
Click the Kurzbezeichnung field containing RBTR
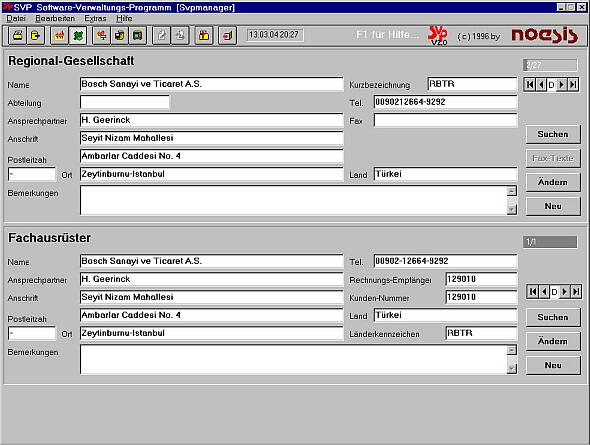pos(473,84)
